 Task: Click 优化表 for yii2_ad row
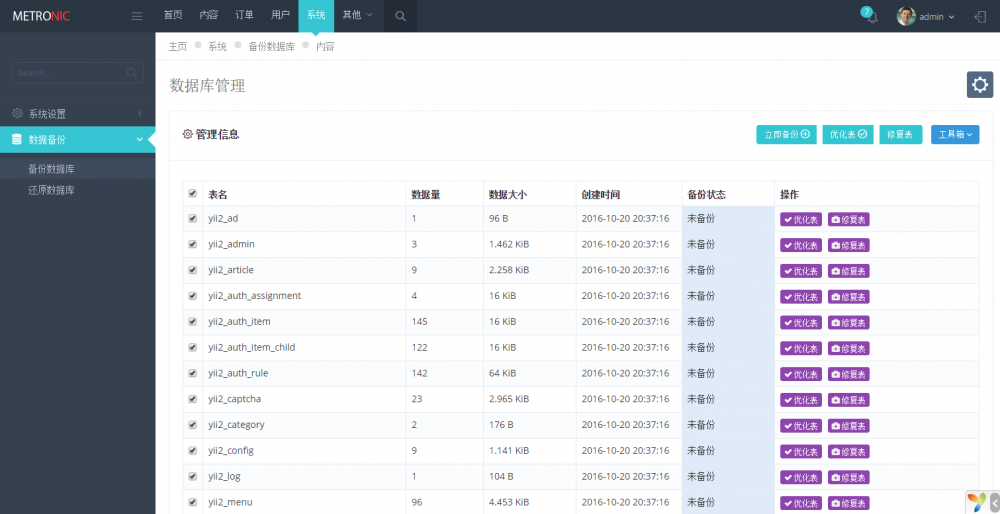[x=801, y=219]
